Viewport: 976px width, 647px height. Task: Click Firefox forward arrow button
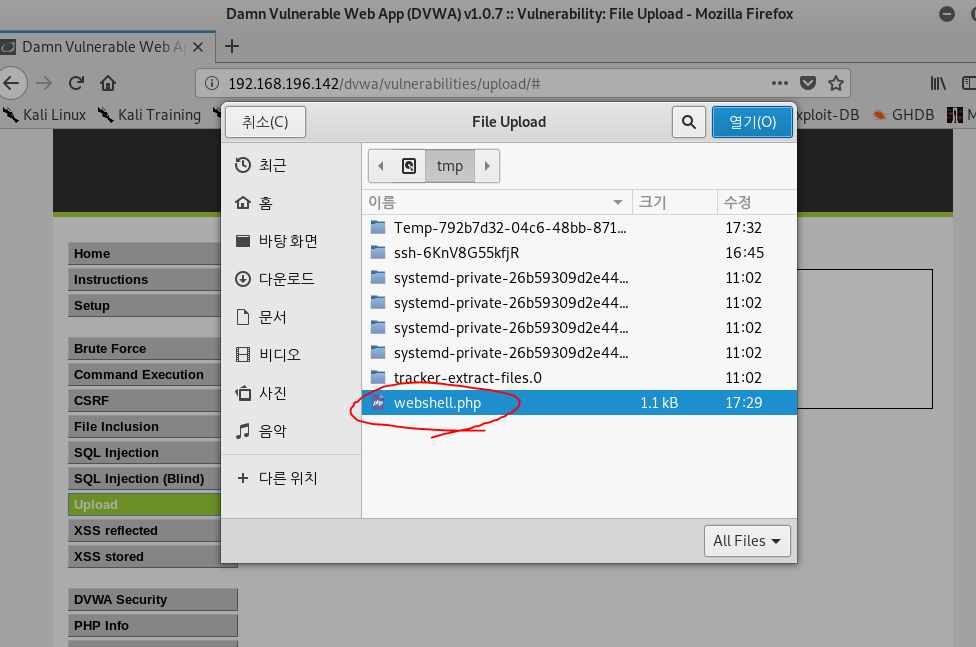pyautogui.click(x=44, y=83)
